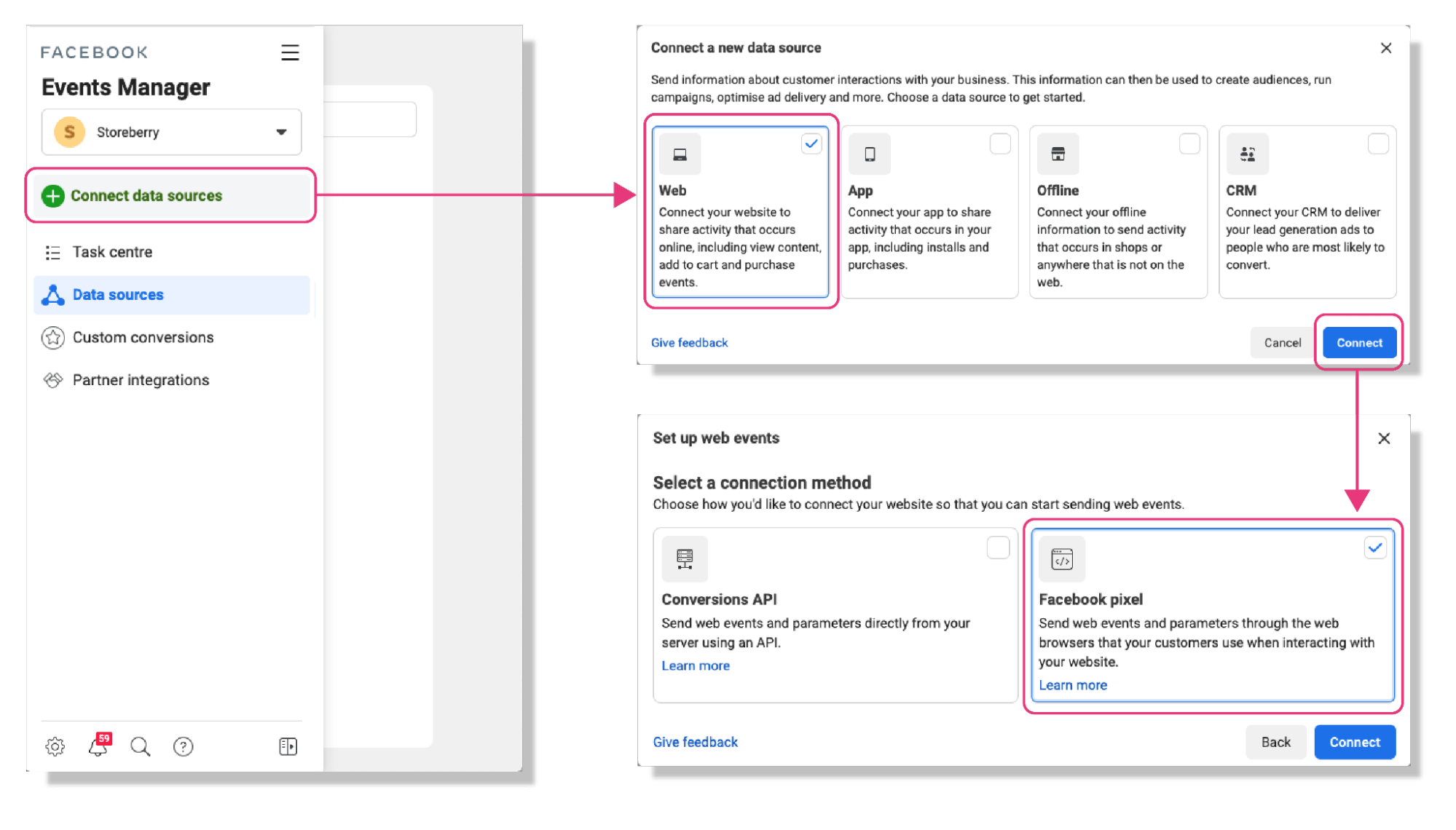The height and width of the screenshot is (830, 1456).
Task: Check the App data source checkbox
Action: tap(1000, 144)
